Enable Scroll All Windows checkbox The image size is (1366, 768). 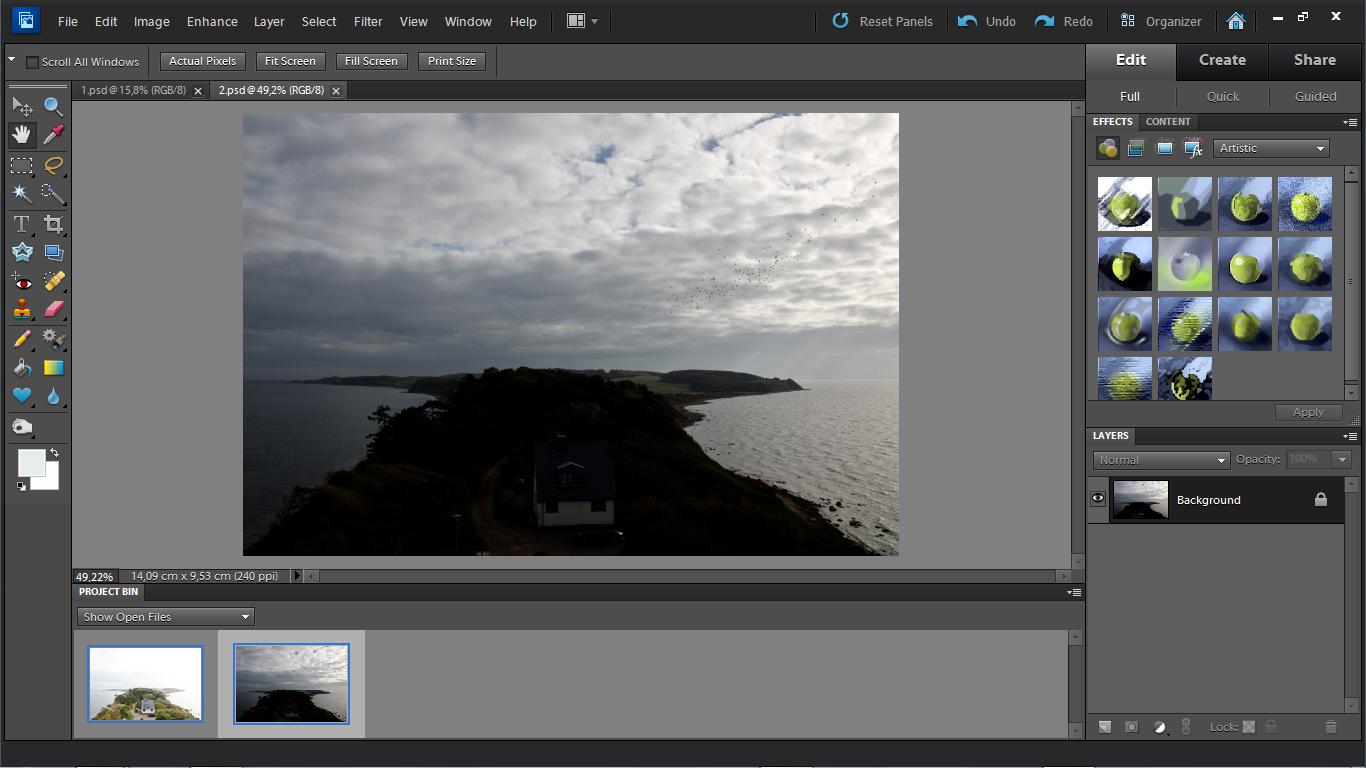(x=32, y=62)
